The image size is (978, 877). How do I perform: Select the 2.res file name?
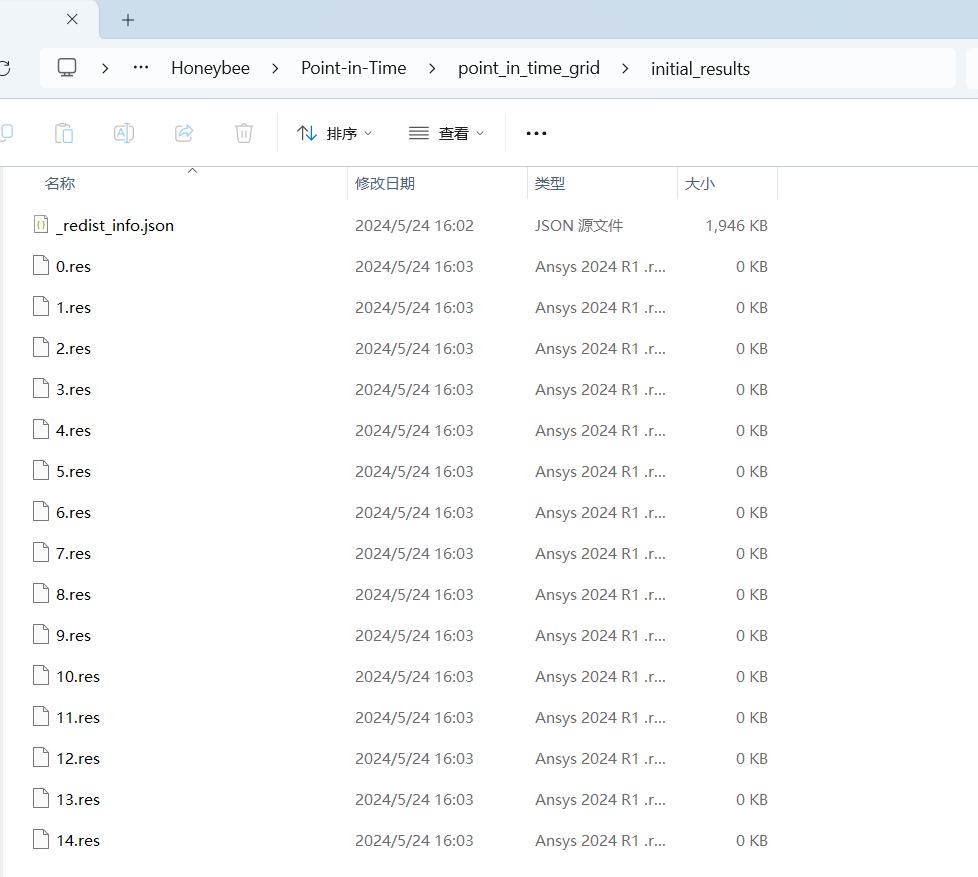[x=73, y=348]
